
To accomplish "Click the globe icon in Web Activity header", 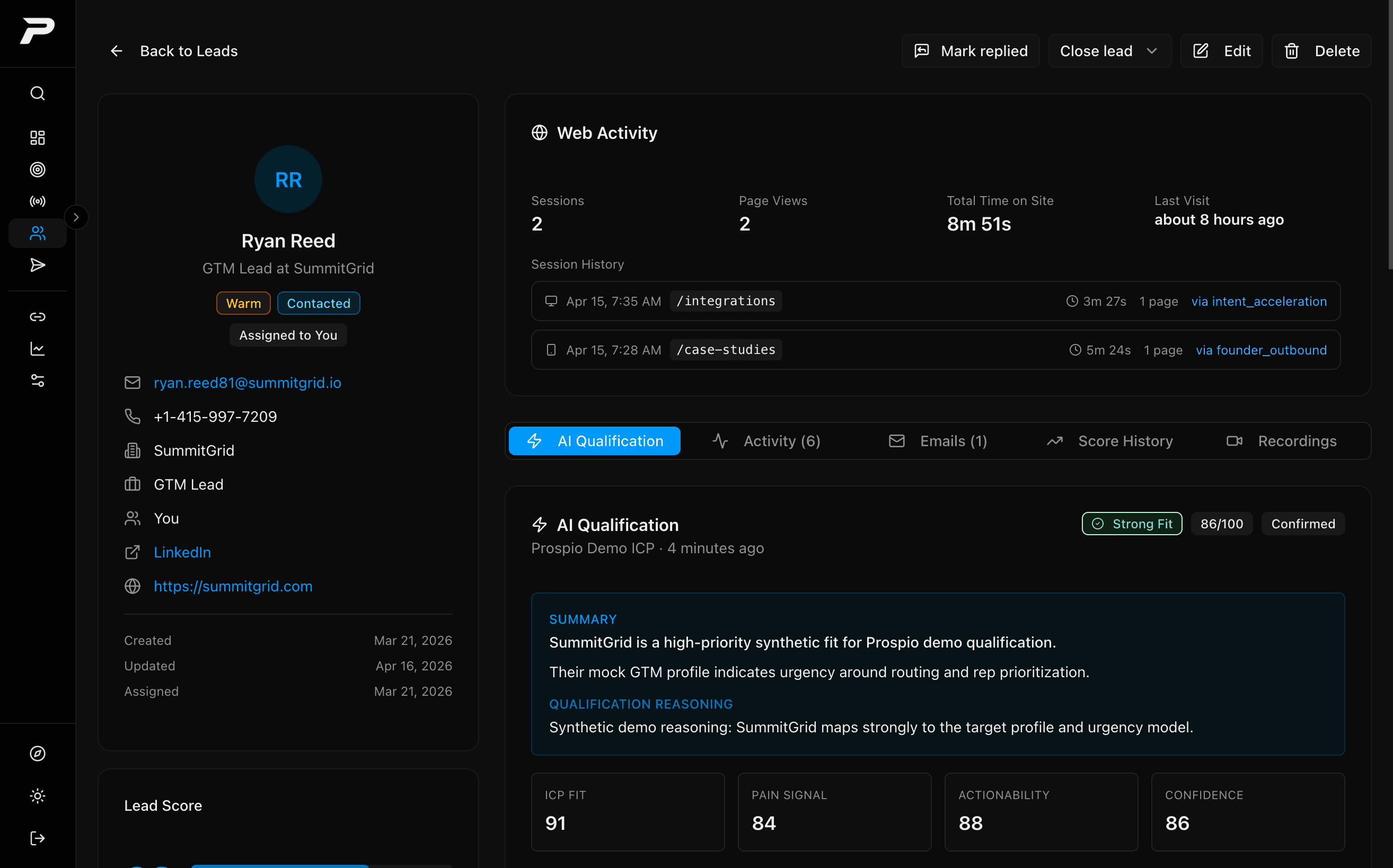I will 539,132.
